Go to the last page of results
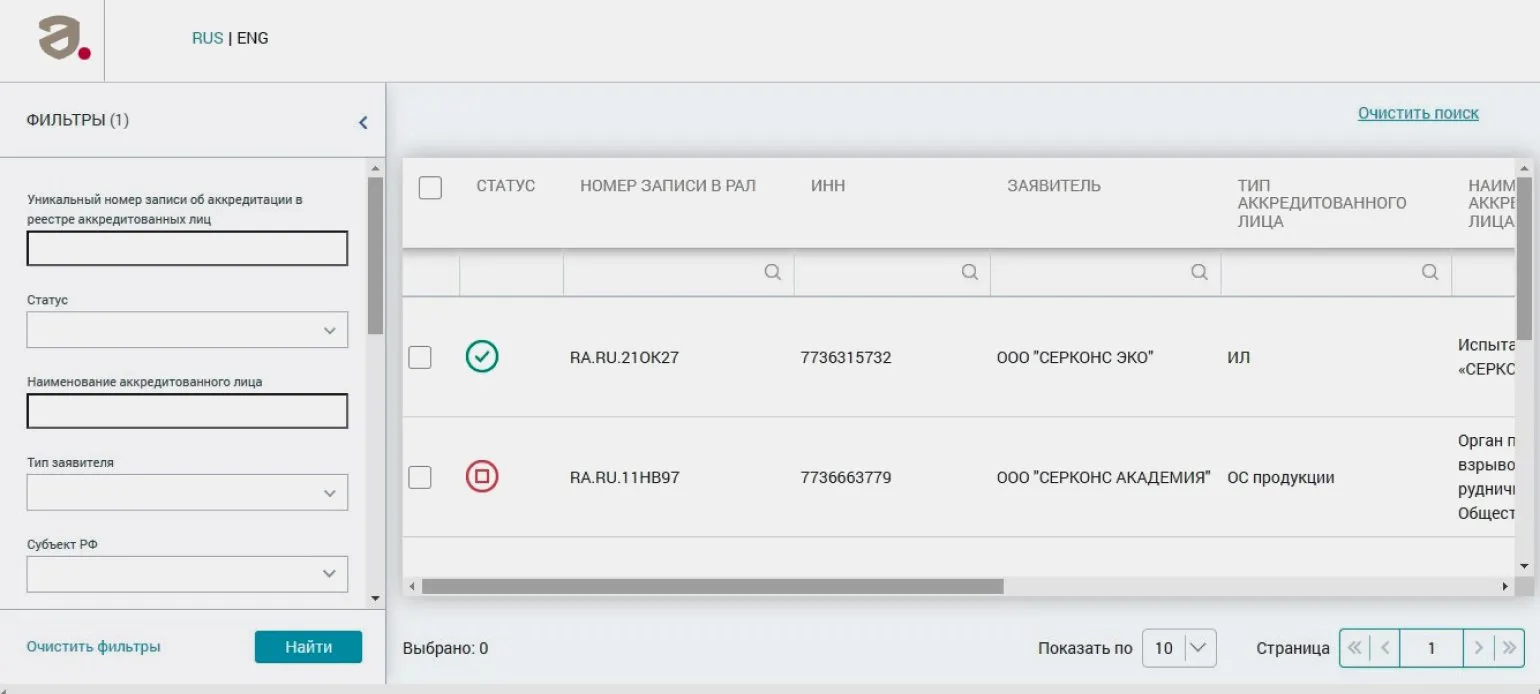The width and height of the screenshot is (1540, 694). 1509,648
